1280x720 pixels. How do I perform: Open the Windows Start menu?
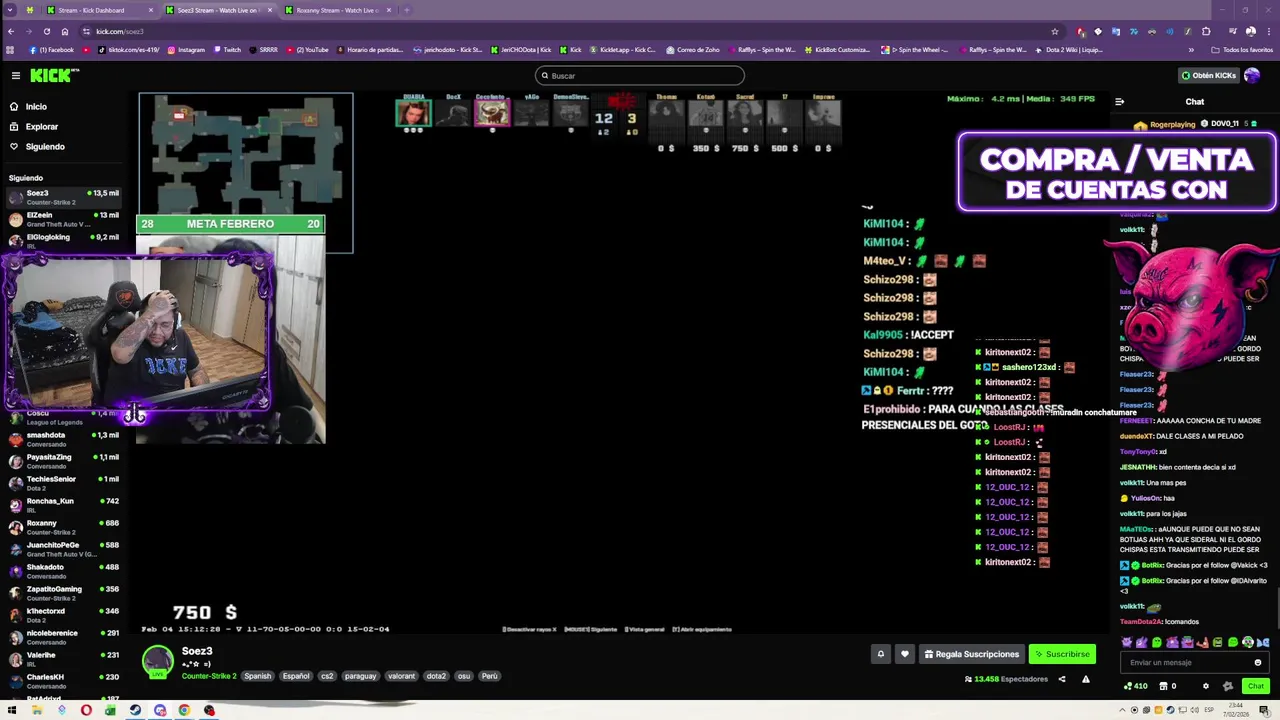pos(12,711)
